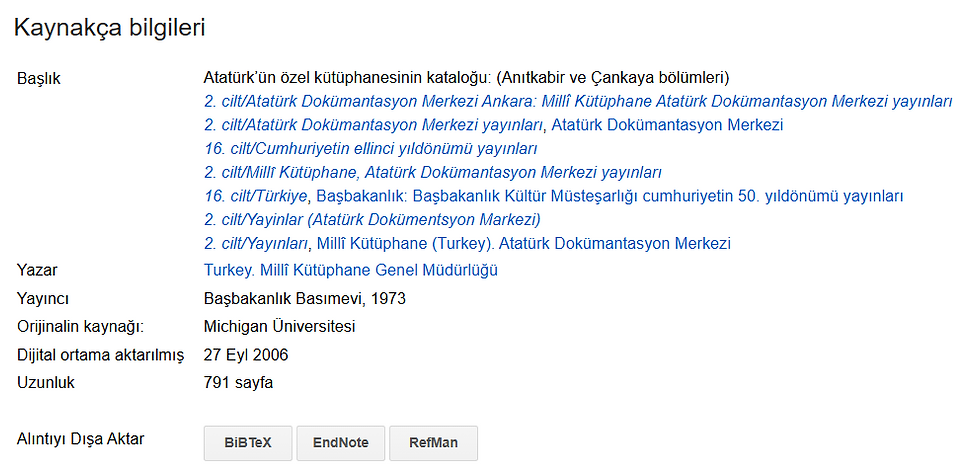Open the first series link mentioning Ankara
The image size is (980, 472).
578,101
